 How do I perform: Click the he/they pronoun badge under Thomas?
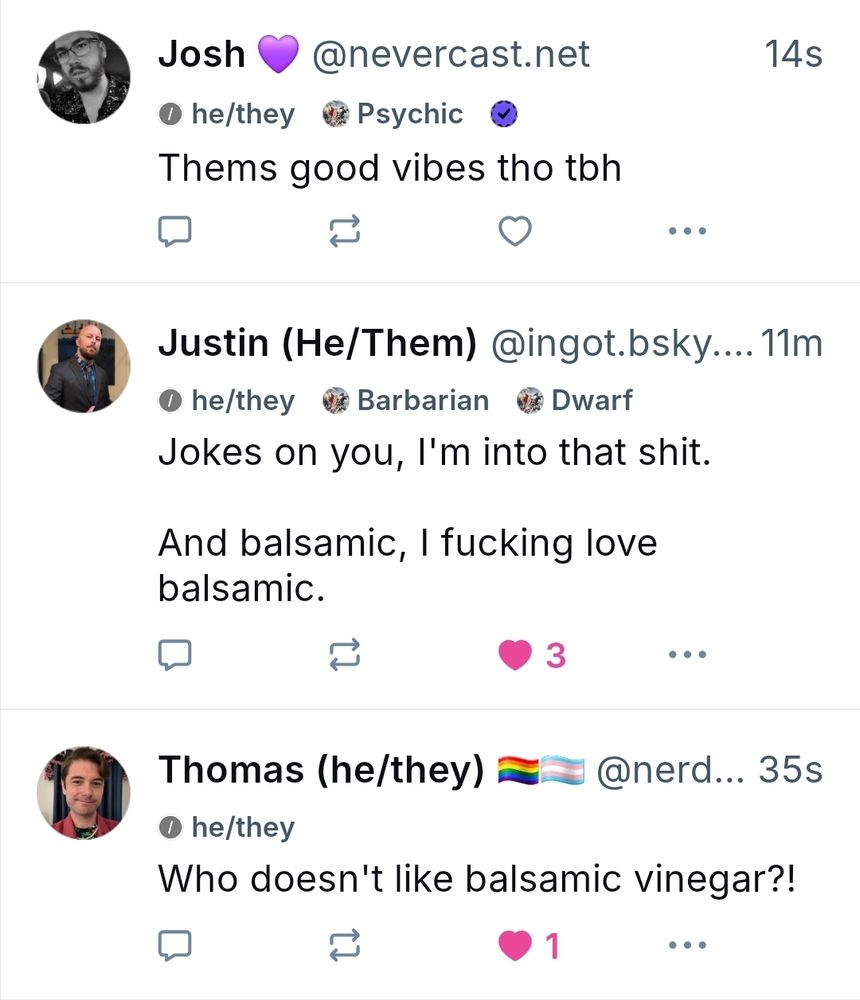225,827
